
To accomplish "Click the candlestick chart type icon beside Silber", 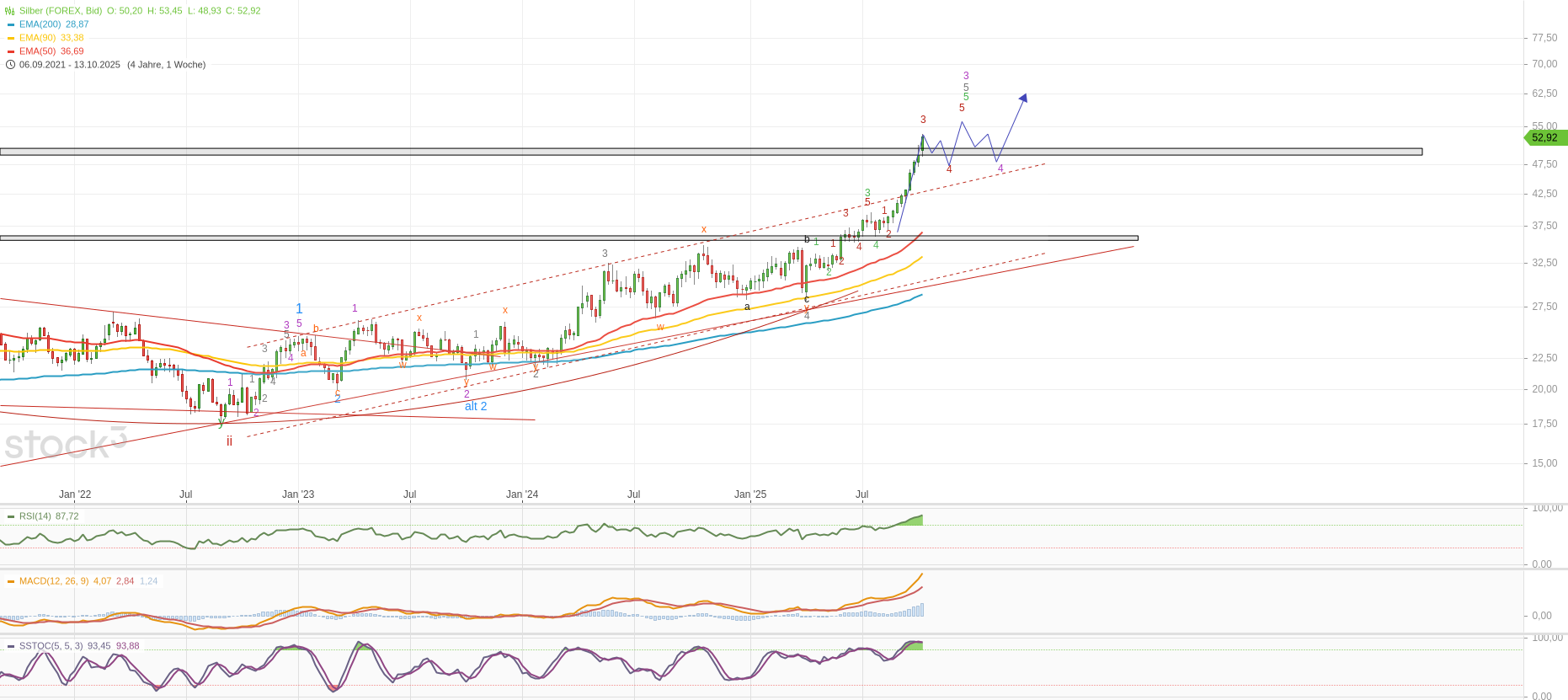I will coord(10,11).
